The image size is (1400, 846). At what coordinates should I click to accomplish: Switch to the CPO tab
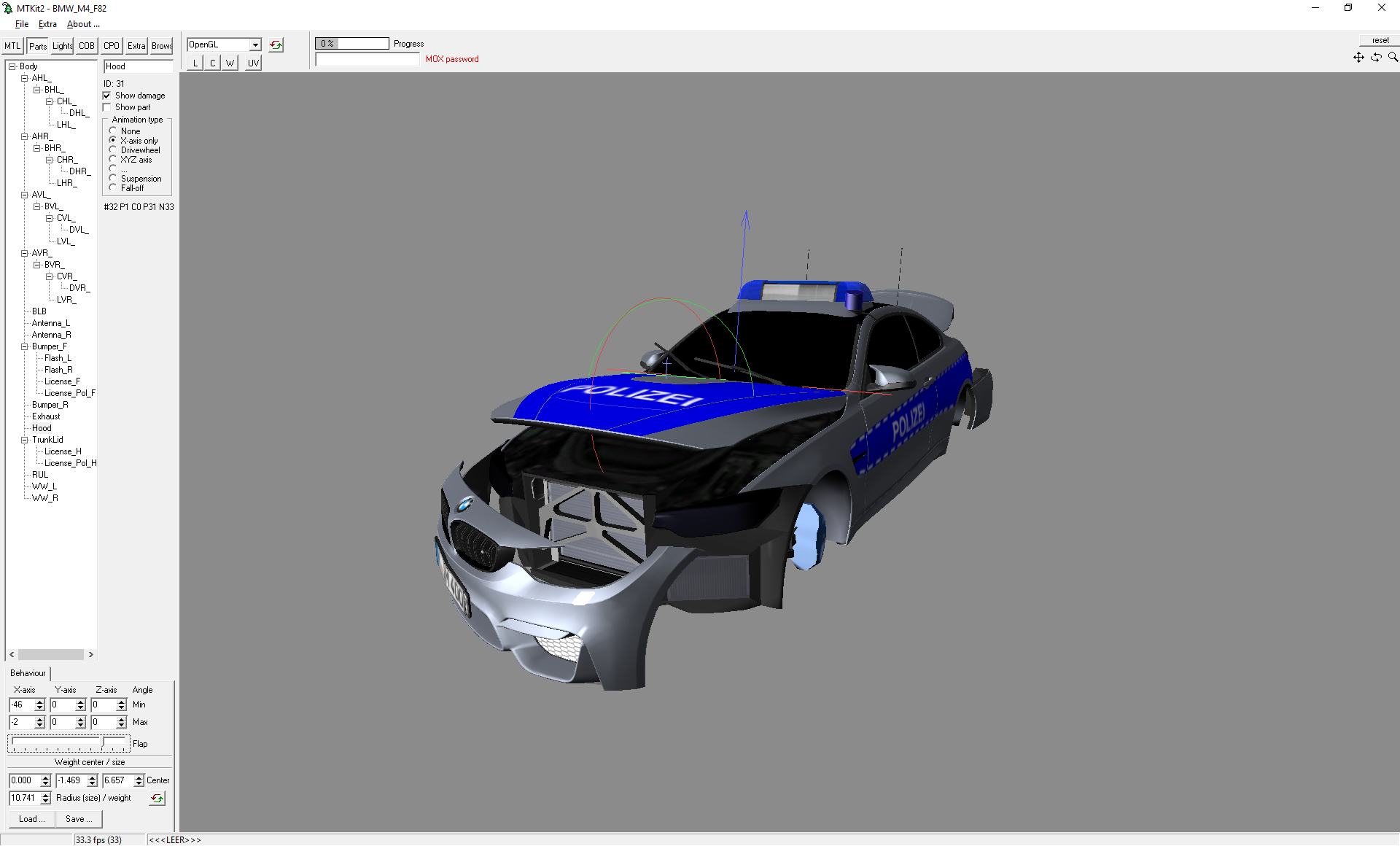[112, 46]
